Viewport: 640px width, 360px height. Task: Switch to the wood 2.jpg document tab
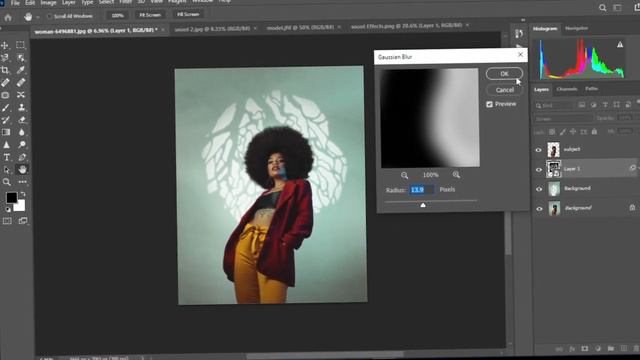coord(212,29)
